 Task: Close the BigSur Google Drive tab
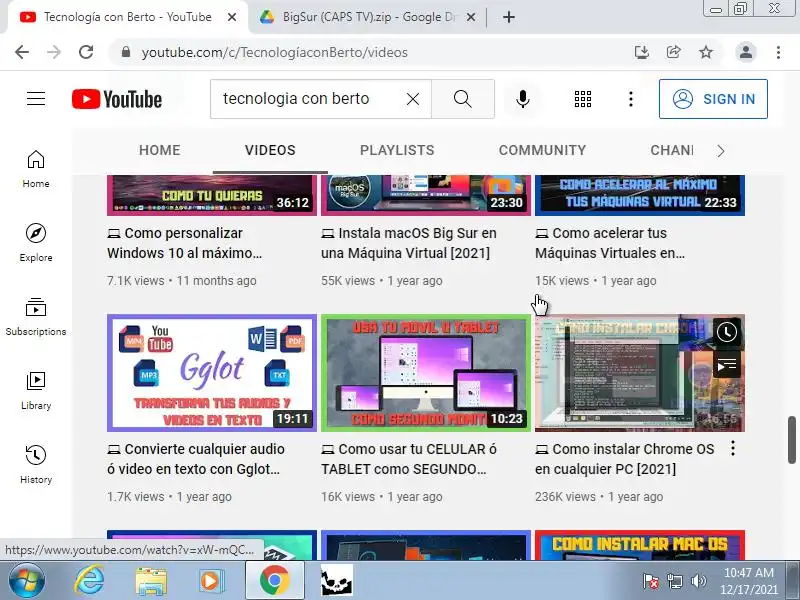coord(471,17)
